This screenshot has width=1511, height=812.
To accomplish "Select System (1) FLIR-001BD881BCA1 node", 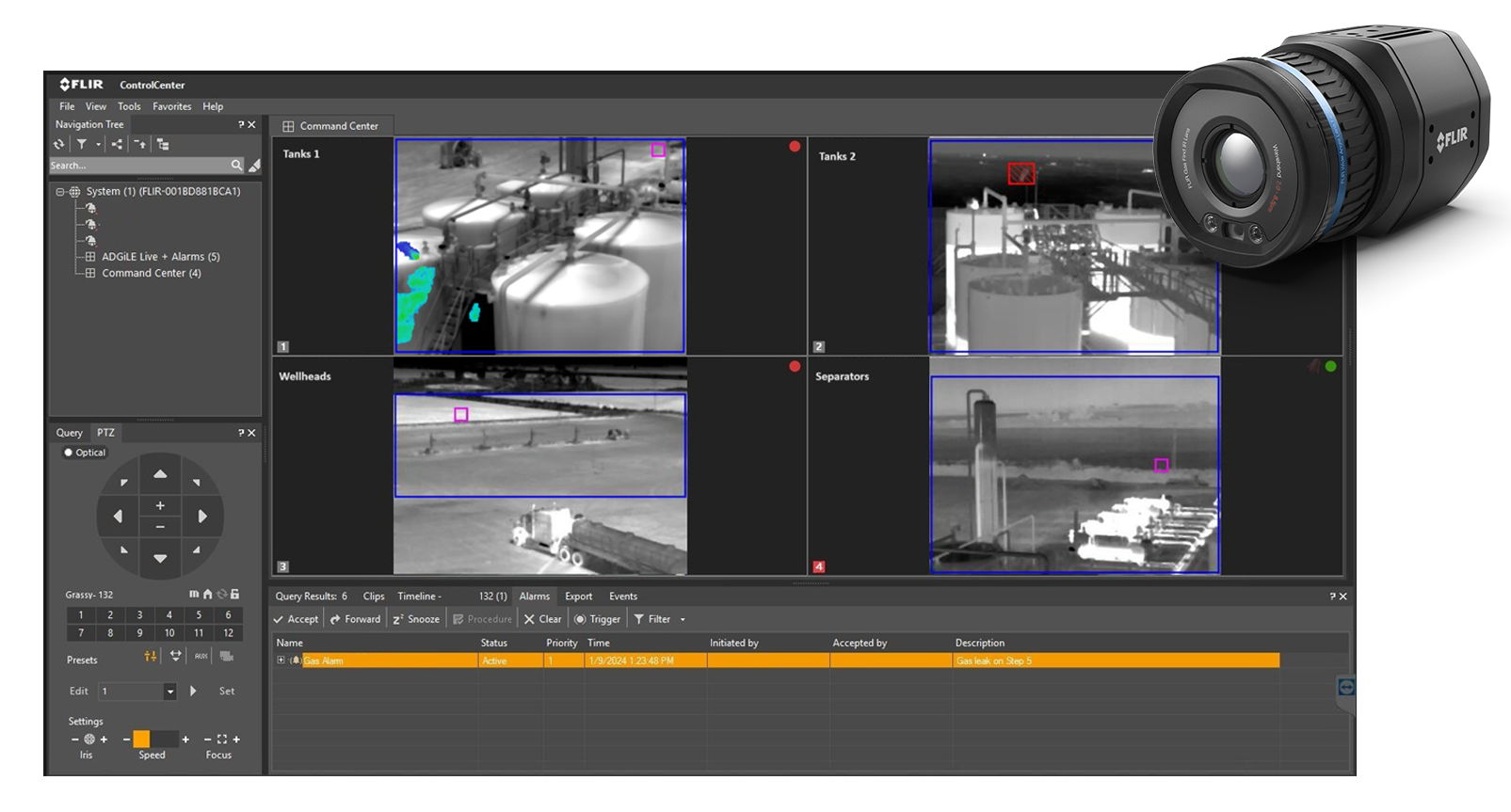I will [x=163, y=191].
